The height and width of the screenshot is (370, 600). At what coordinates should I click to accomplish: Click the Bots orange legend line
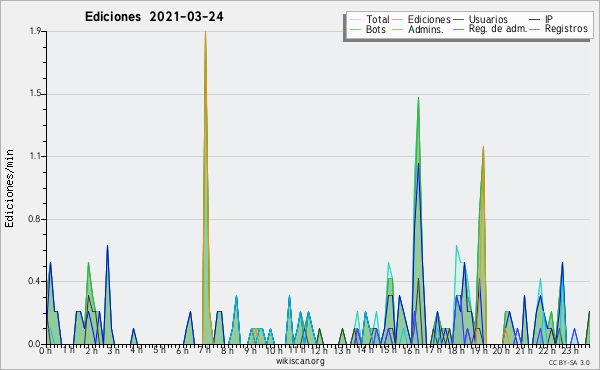click(355, 29)
